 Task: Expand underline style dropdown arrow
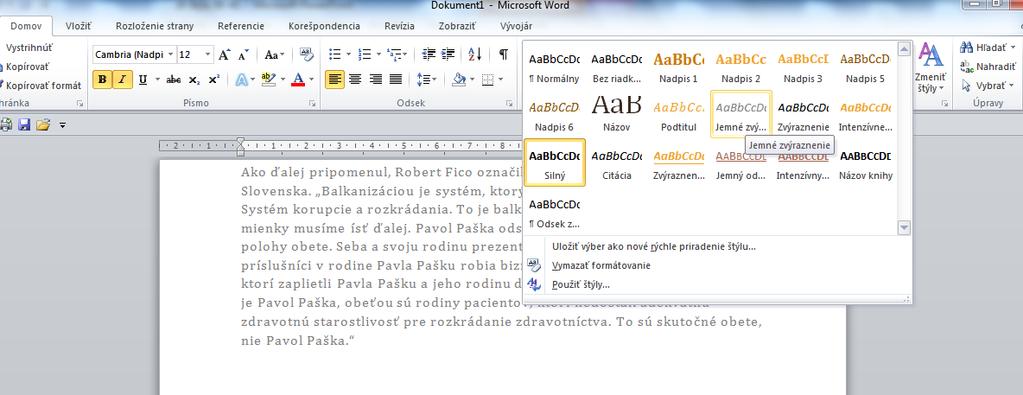[x=157, y=80]
